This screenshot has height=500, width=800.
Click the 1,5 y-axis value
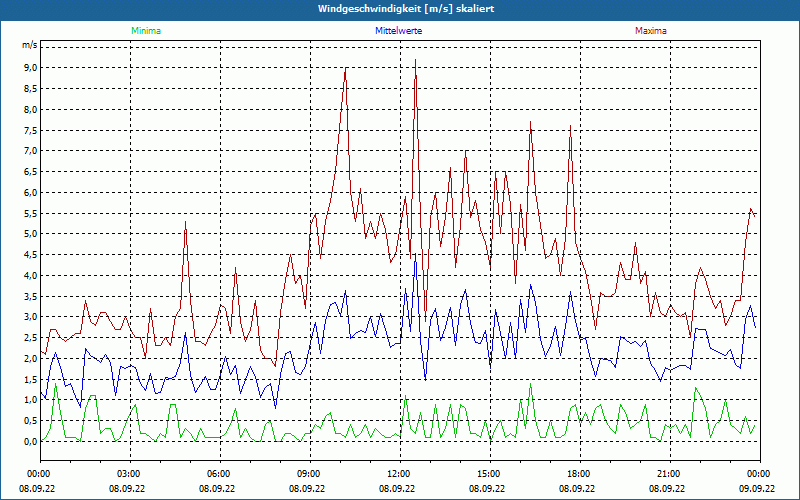(x=31, y=379)
